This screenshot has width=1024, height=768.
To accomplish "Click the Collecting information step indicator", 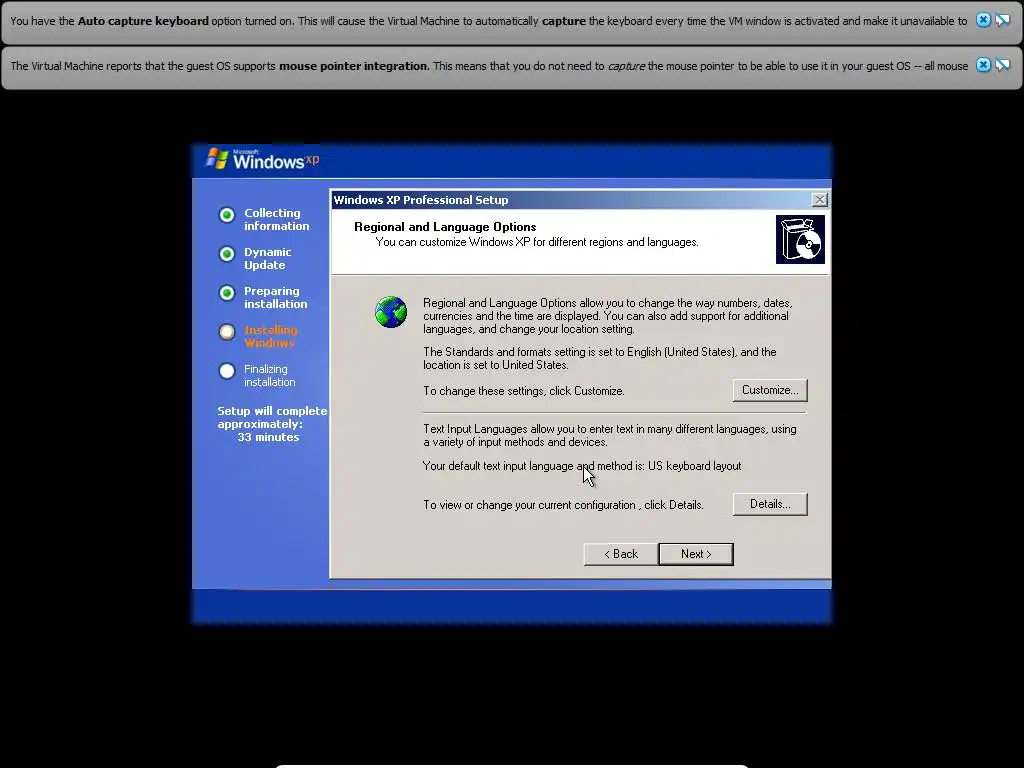I will tap(227, 215).
